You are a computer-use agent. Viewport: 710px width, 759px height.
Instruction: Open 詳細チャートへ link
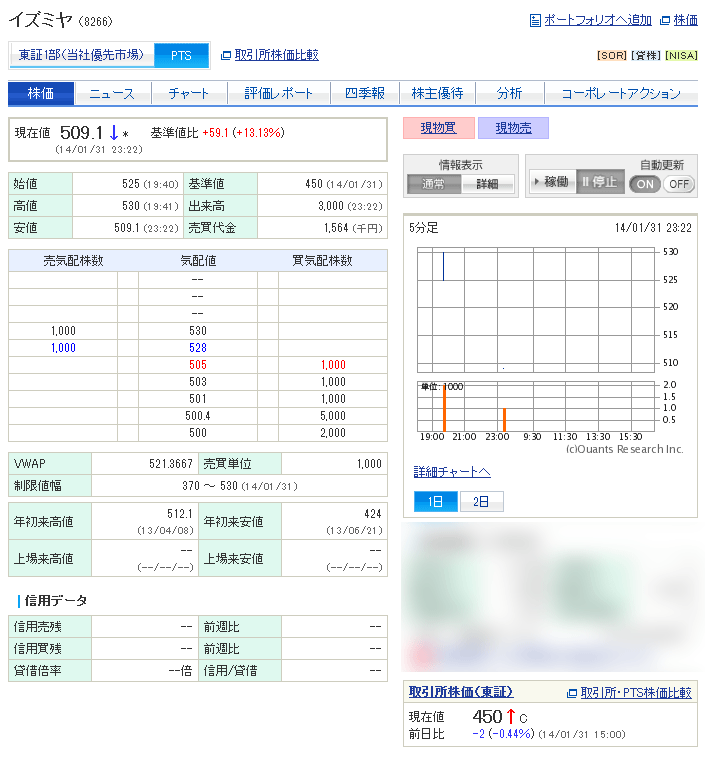(452, 472)
